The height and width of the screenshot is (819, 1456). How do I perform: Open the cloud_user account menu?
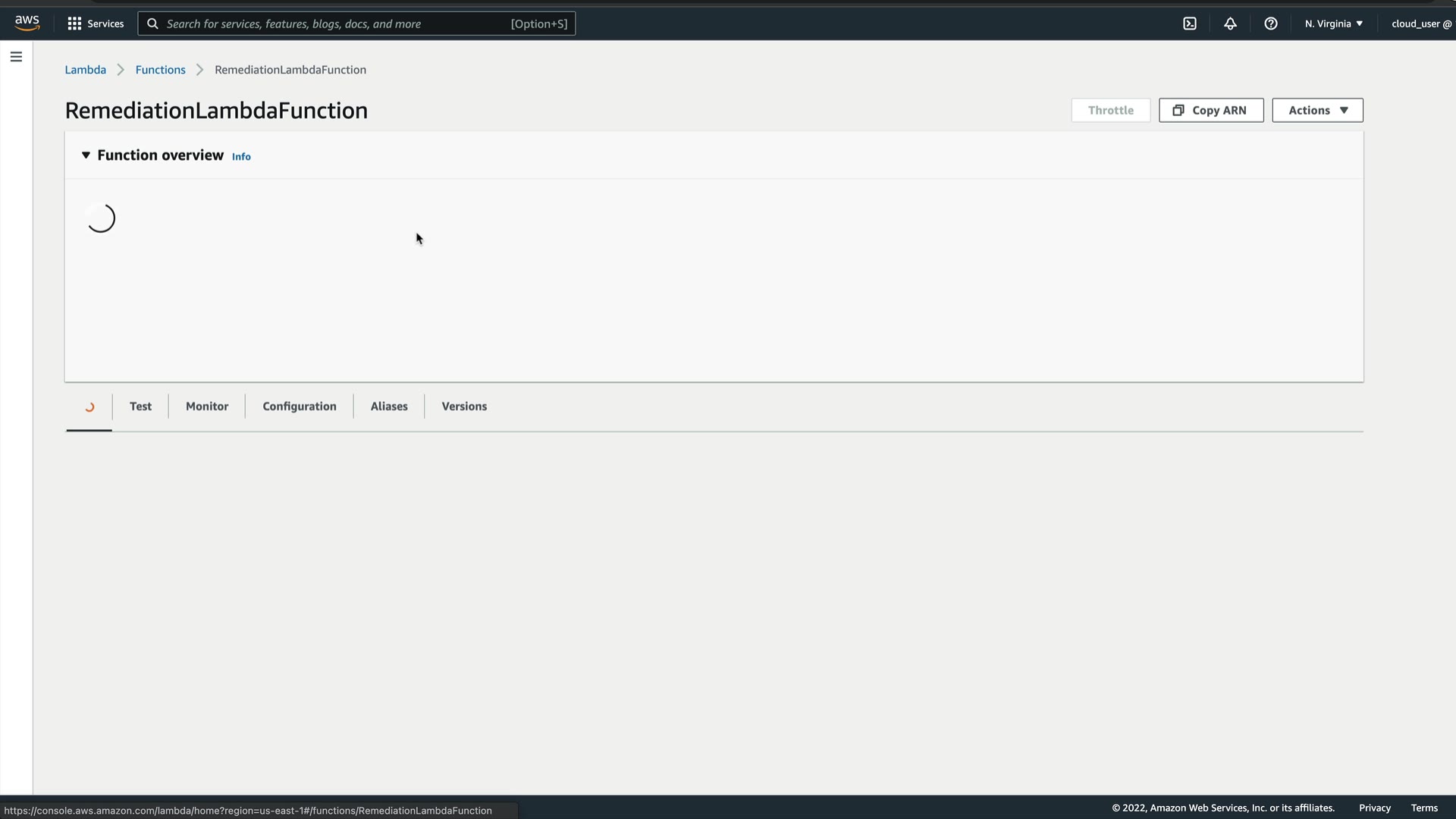tap(1420, 24)
